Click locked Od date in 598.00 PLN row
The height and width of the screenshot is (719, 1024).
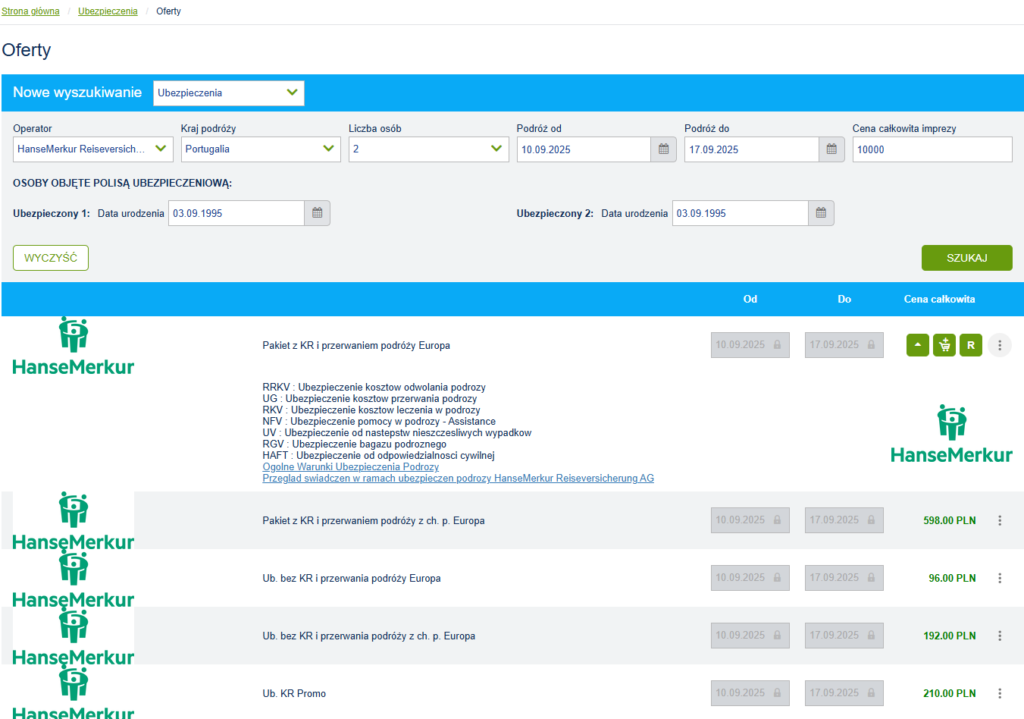click(x=750, y=520)
